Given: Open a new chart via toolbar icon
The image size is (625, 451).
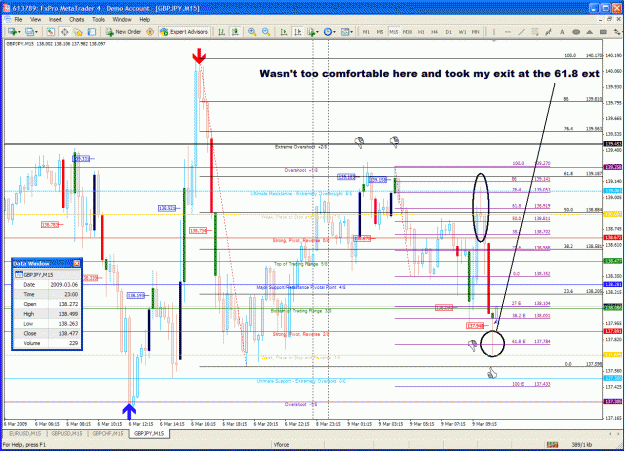Looking at the screenshot, I should (12, 32).
